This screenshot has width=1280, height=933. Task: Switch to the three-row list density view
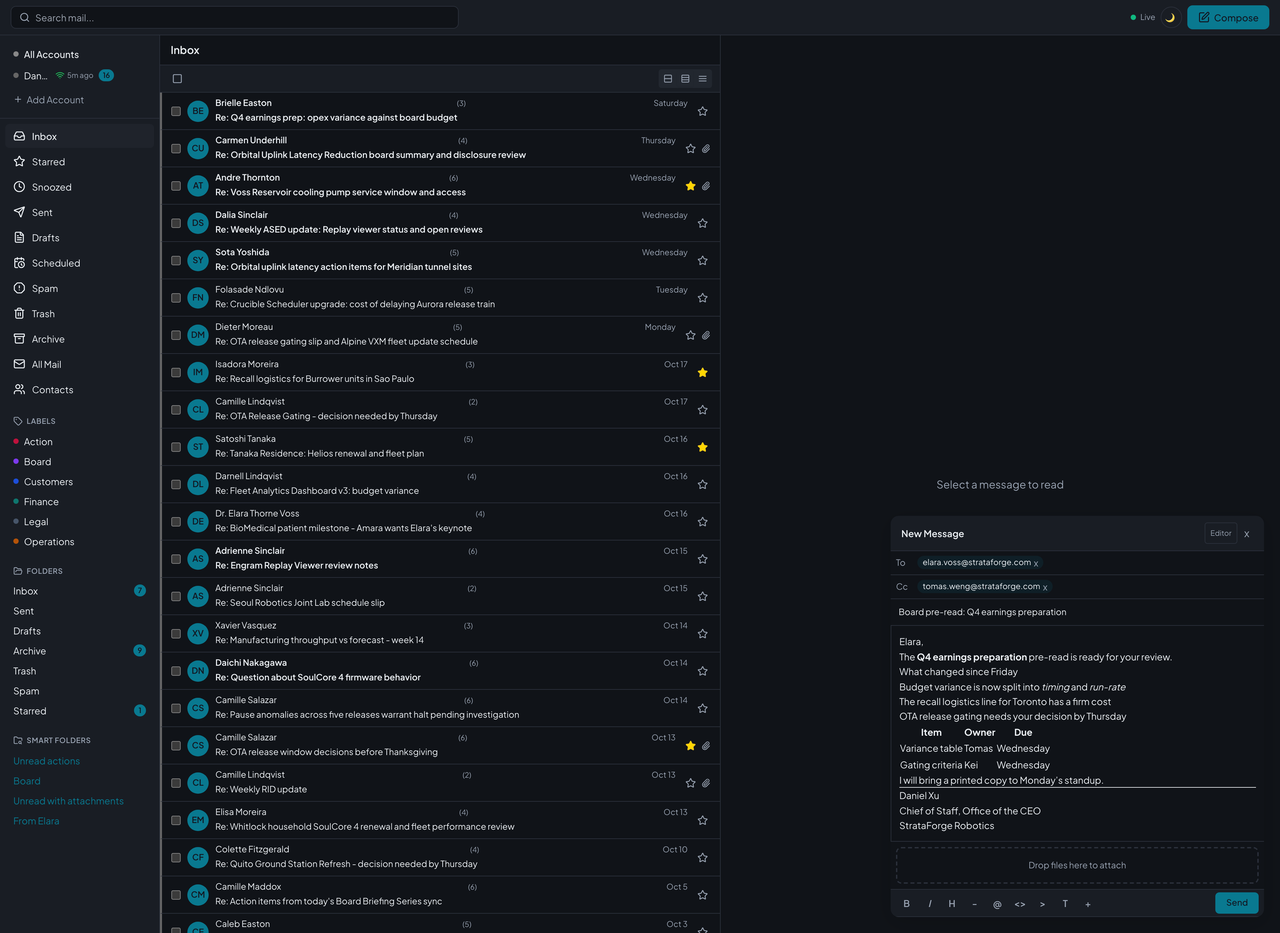[685, 79]
